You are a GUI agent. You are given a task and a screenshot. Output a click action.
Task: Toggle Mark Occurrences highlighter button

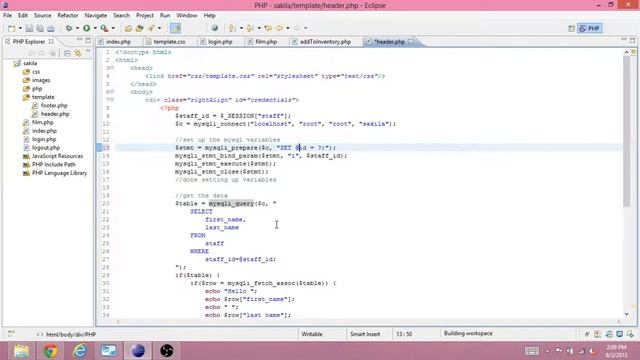pyautogui.click(x=176, y=28)
